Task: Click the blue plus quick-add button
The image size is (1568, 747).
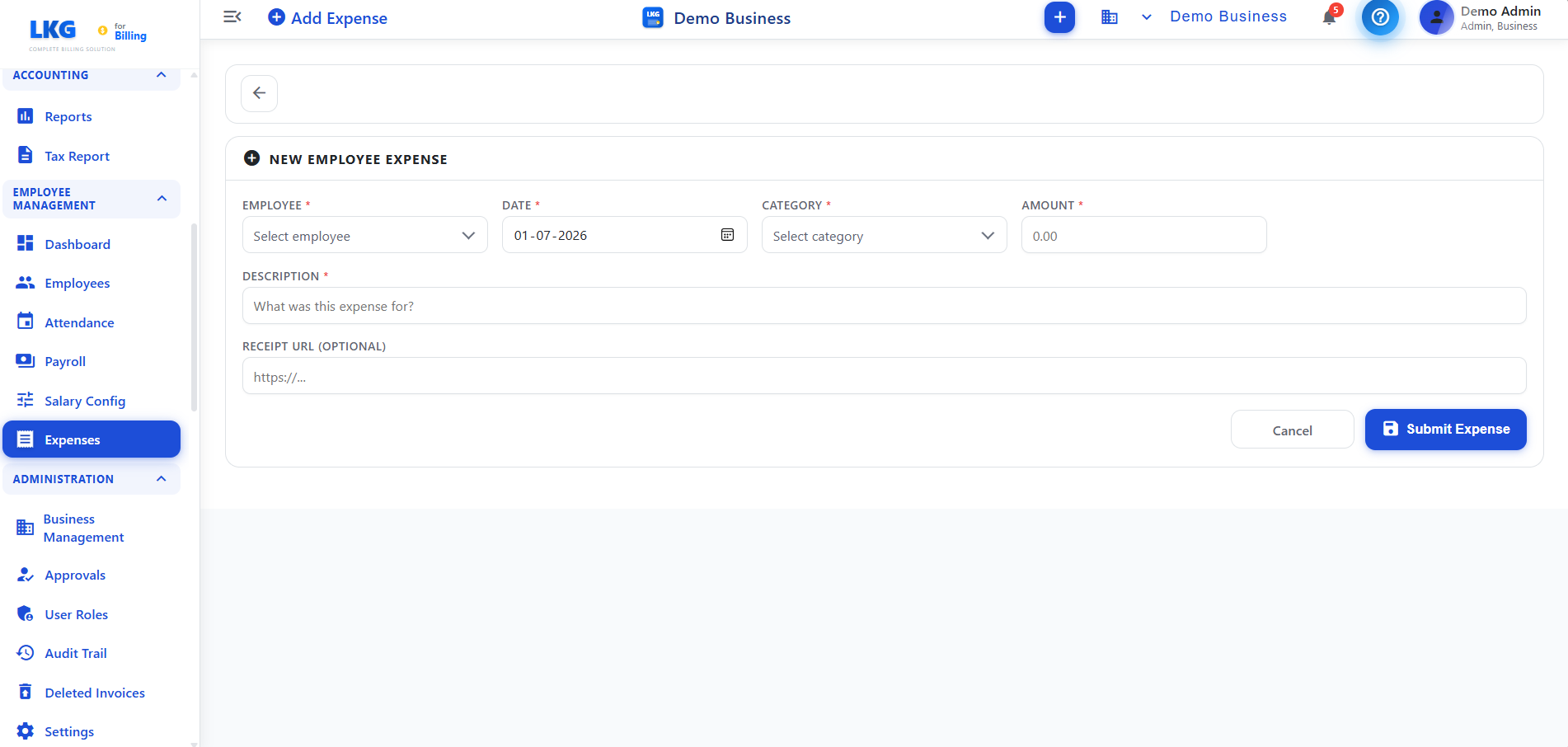Action: pos(1059,17)
